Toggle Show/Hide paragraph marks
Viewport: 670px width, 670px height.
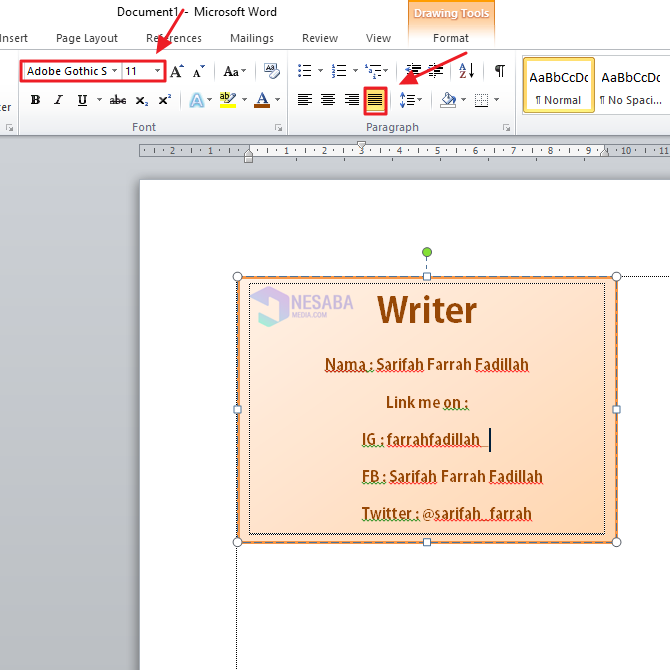point(500,71)
